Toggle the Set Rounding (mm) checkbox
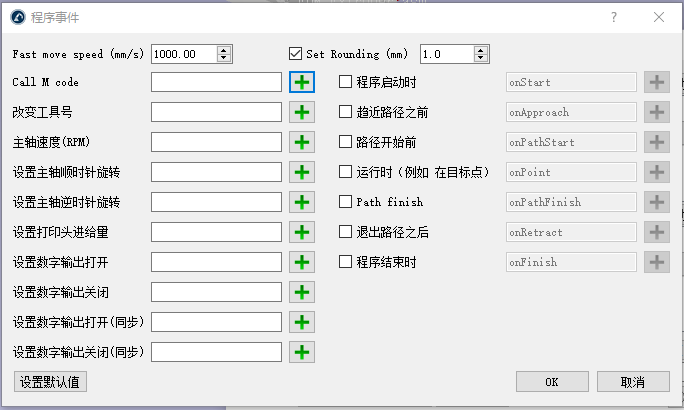Screen dimensions: 684x410 click(x=295, y=54)
